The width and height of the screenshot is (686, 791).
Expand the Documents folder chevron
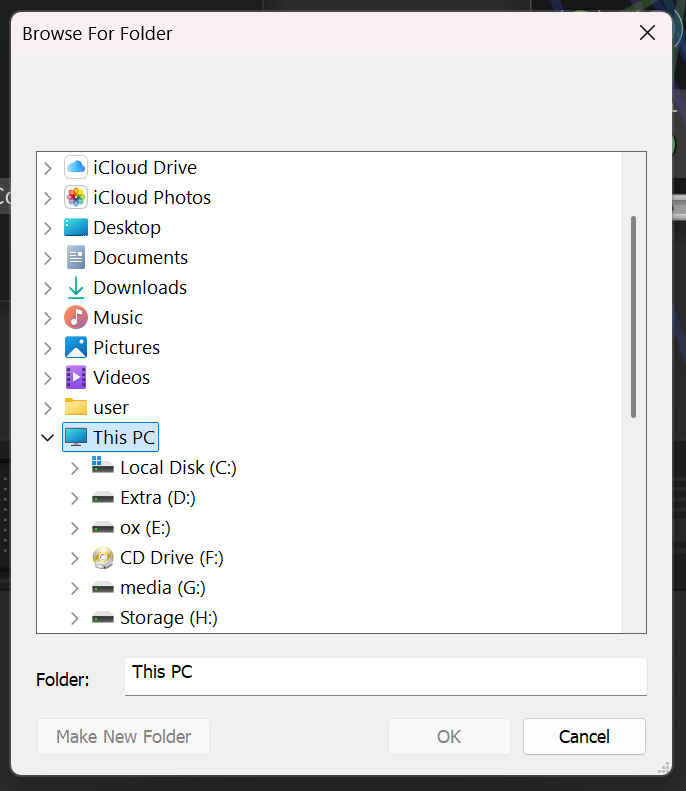tap(48, 258)
